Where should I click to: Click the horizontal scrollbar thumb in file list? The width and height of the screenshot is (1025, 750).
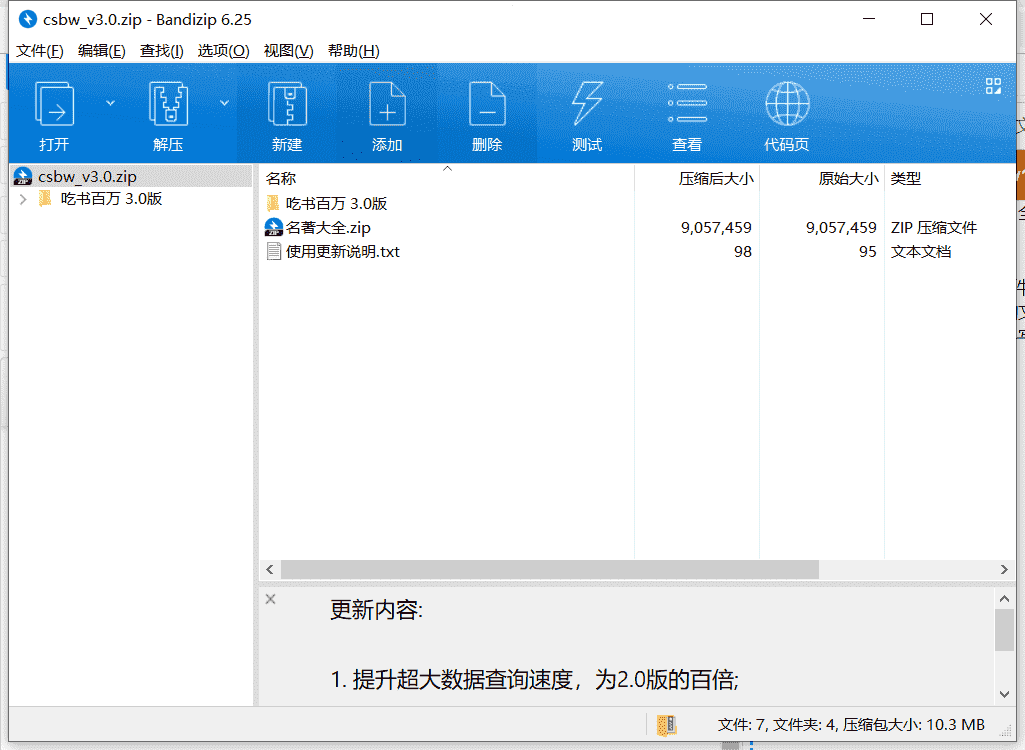tap(550, 570)
